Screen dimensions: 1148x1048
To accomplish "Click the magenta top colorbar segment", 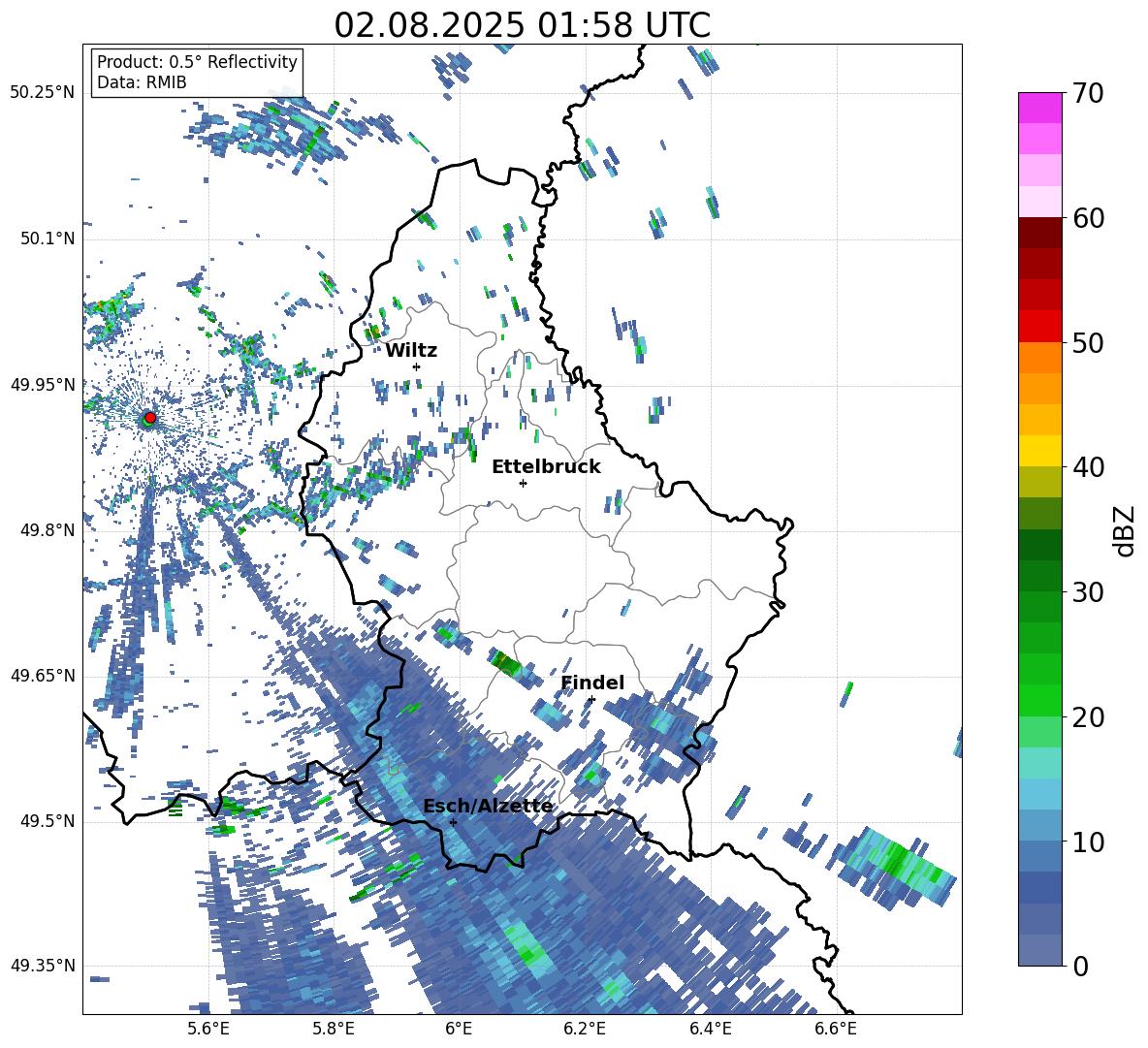I will [1039, 108].
